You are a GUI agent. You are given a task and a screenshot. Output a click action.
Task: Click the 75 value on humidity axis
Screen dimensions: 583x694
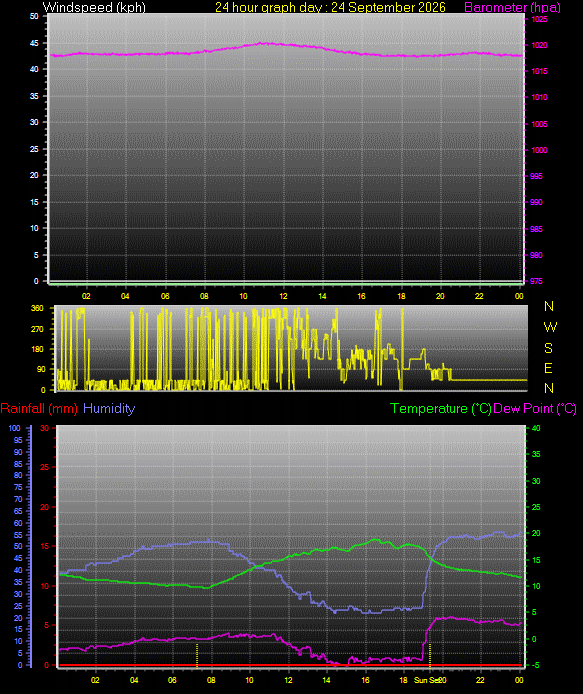(x=18, y=487)
